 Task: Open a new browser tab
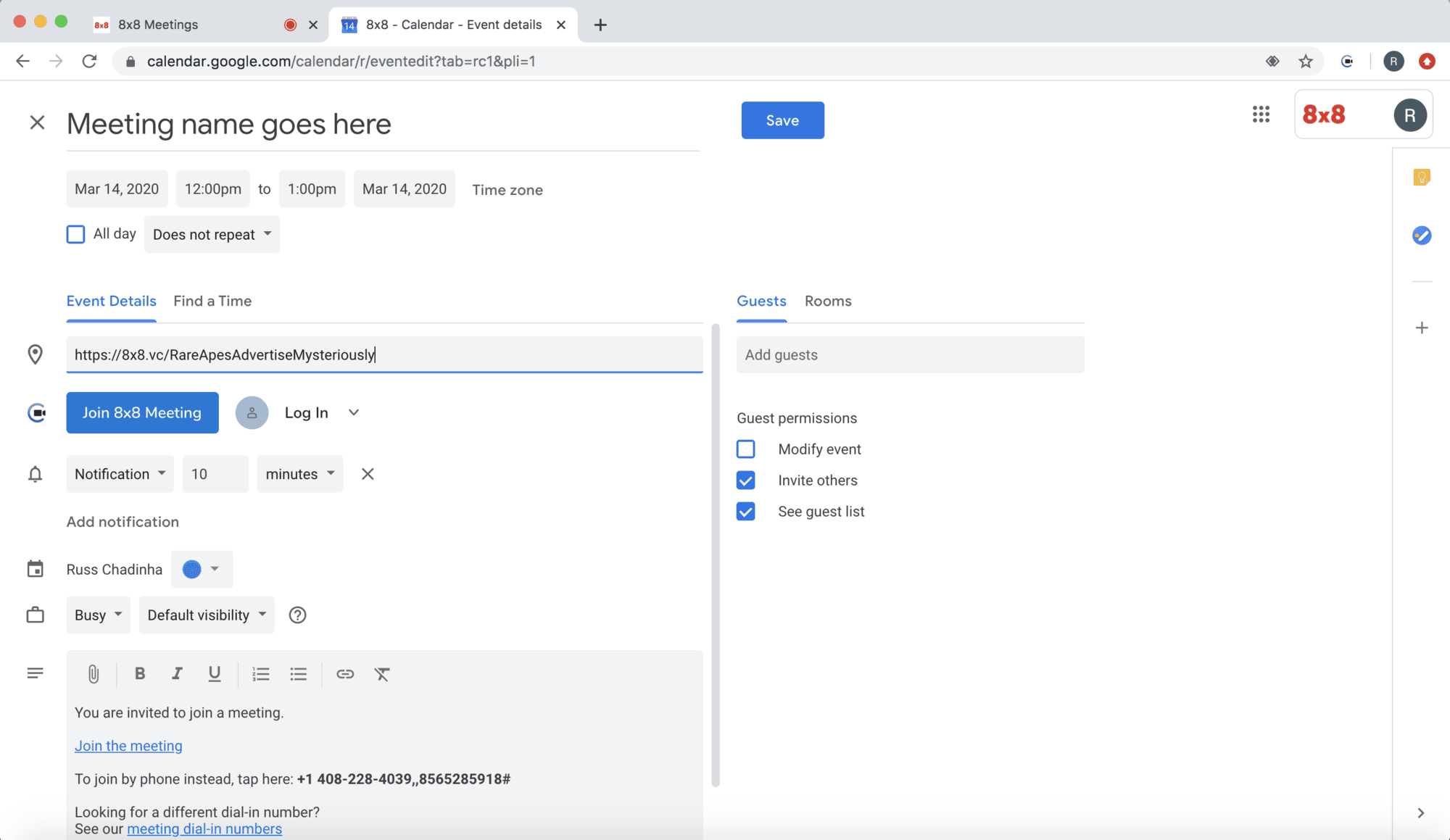pyautogui.click(x=600, y=25)
